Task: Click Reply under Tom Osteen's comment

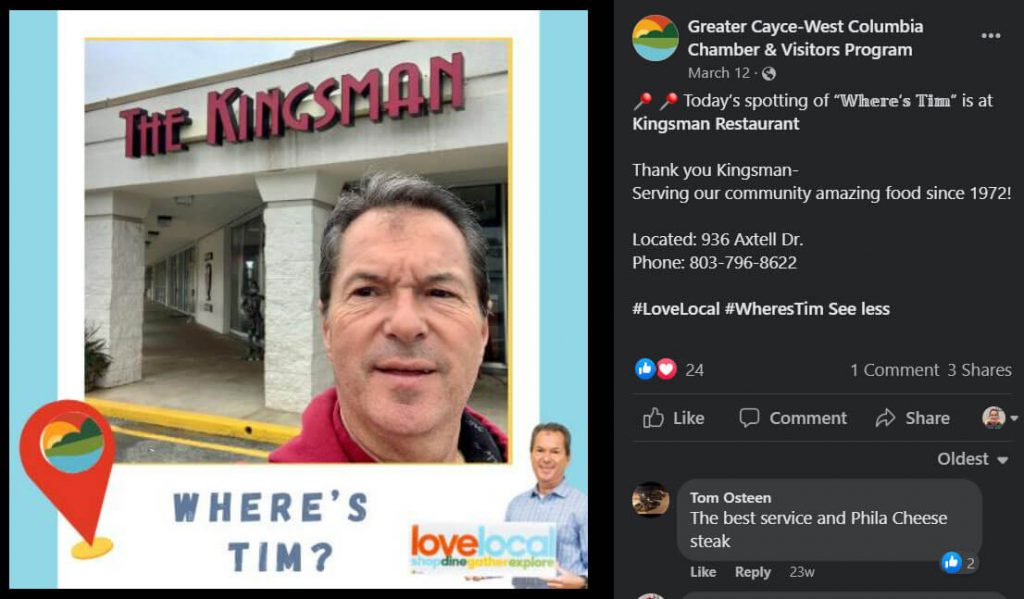Action: 752,572
